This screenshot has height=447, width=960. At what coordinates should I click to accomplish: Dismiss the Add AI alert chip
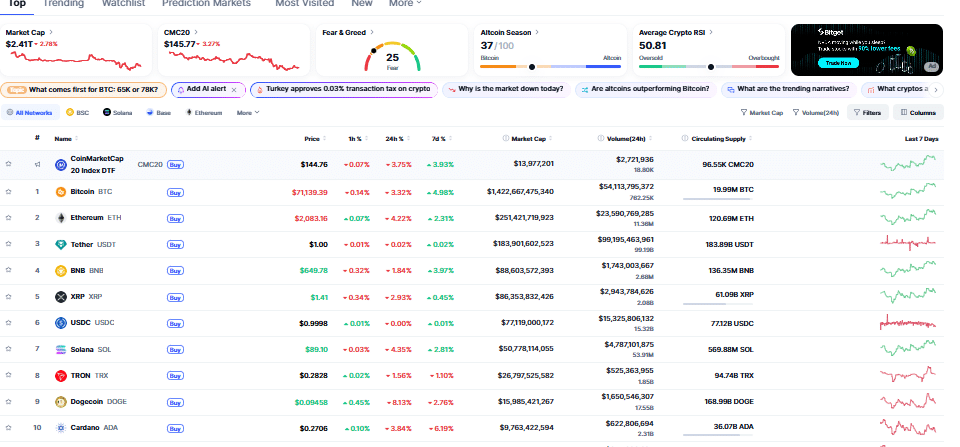(x=234, y=89)
